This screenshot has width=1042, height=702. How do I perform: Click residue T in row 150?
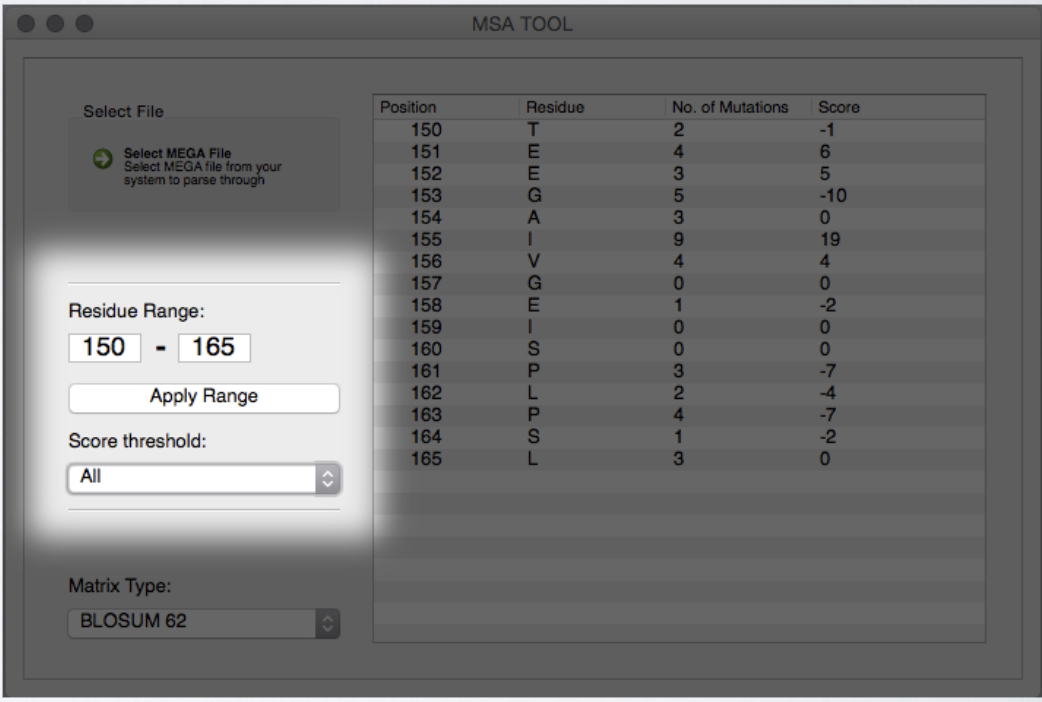pos(533,130)
